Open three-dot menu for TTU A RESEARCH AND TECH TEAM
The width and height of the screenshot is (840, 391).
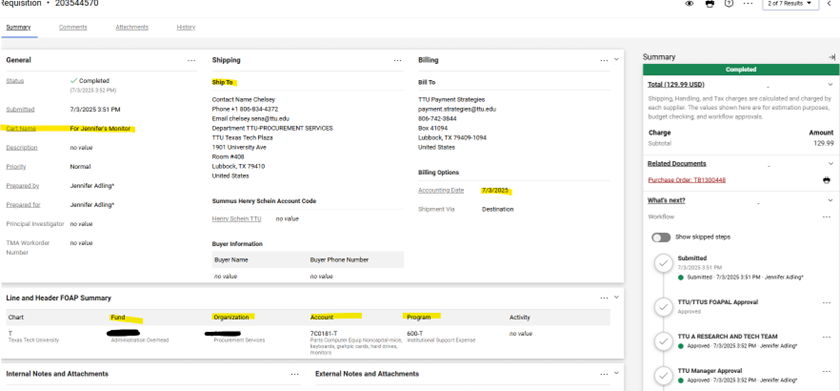827,337
